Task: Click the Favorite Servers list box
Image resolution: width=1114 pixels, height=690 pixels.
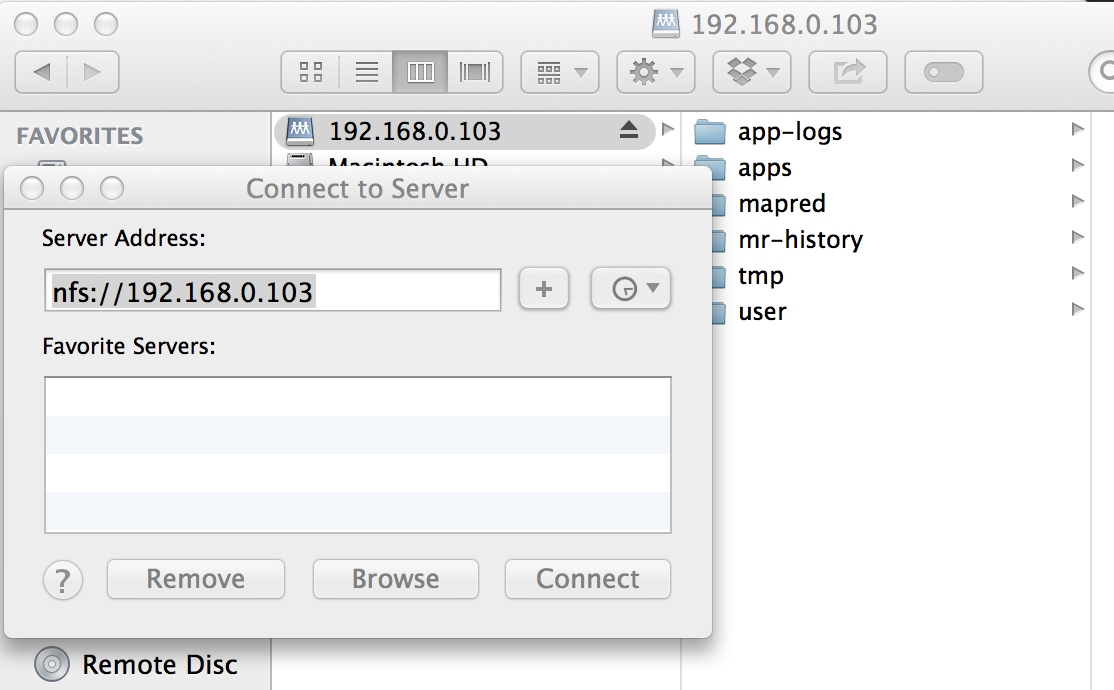Action: (358, 455)
